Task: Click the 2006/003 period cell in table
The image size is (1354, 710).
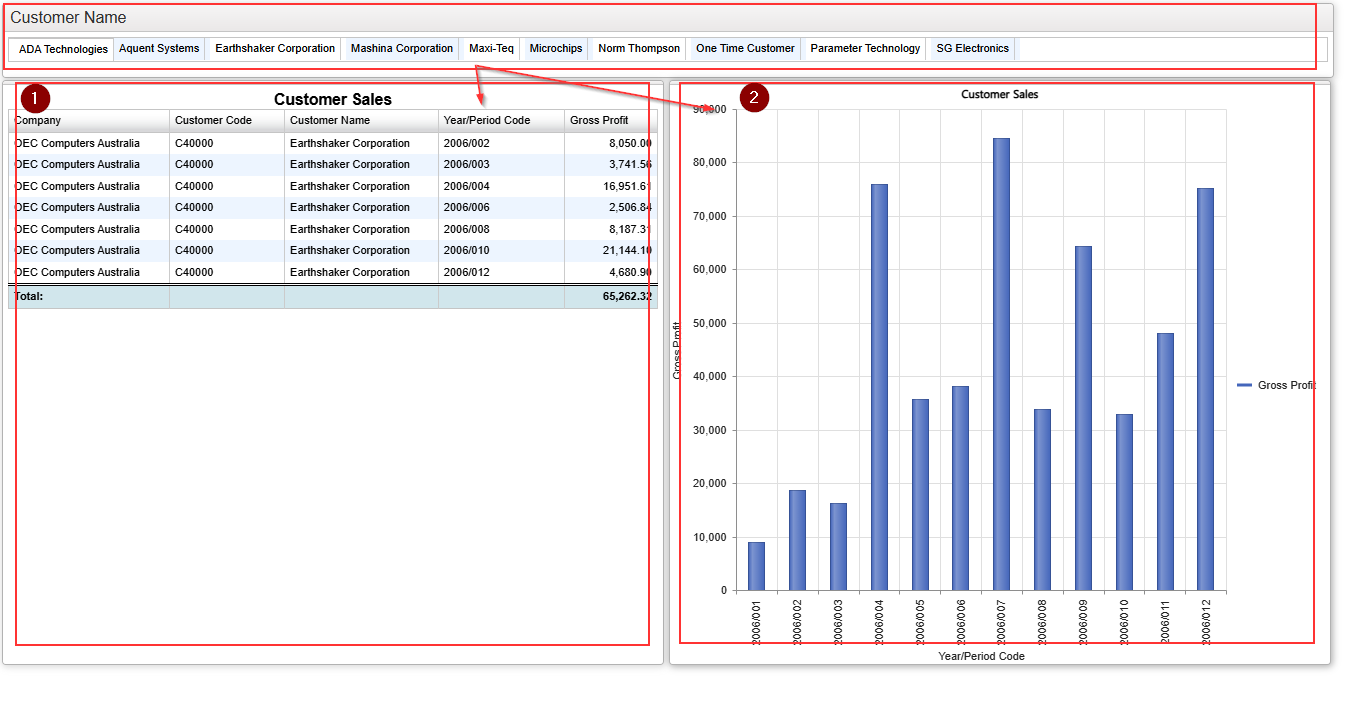Action: pos(501,165)
